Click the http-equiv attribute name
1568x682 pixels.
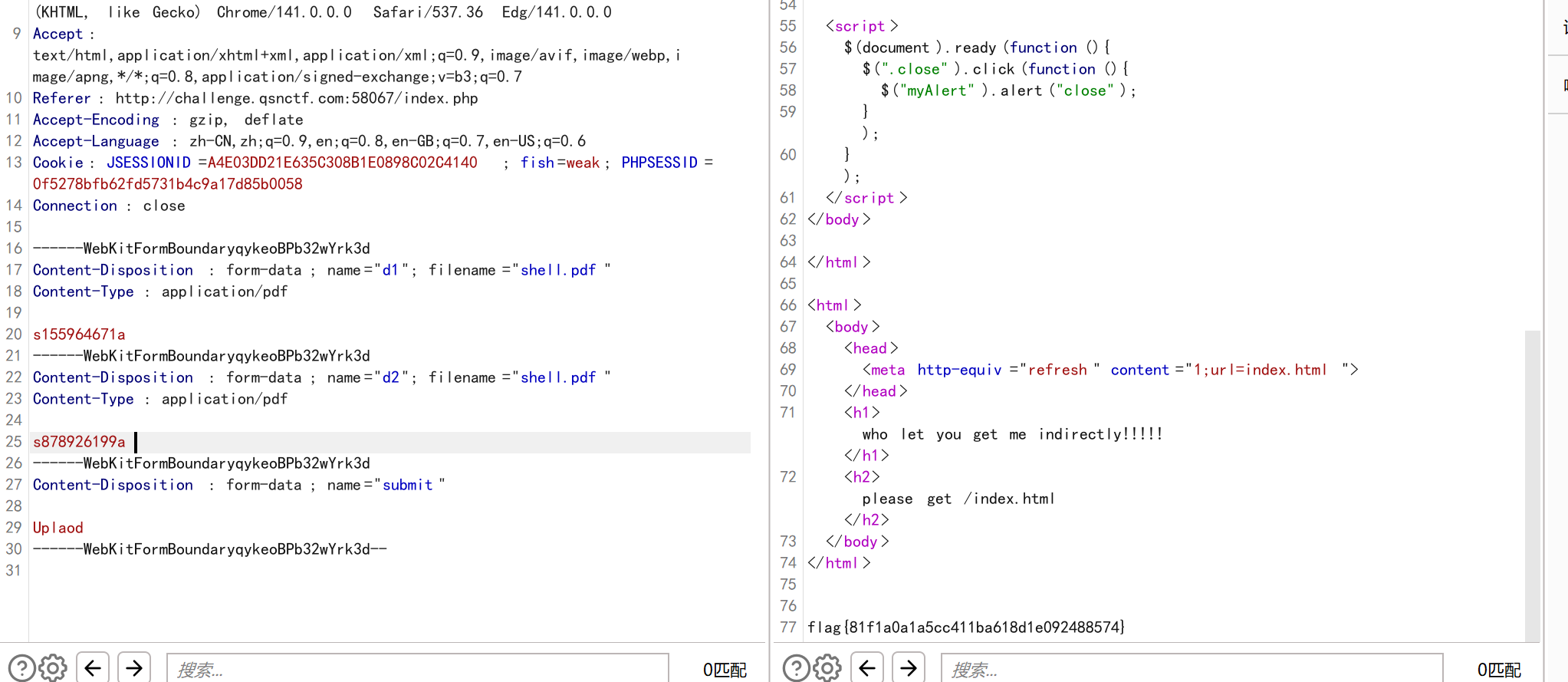coord(959,370)
